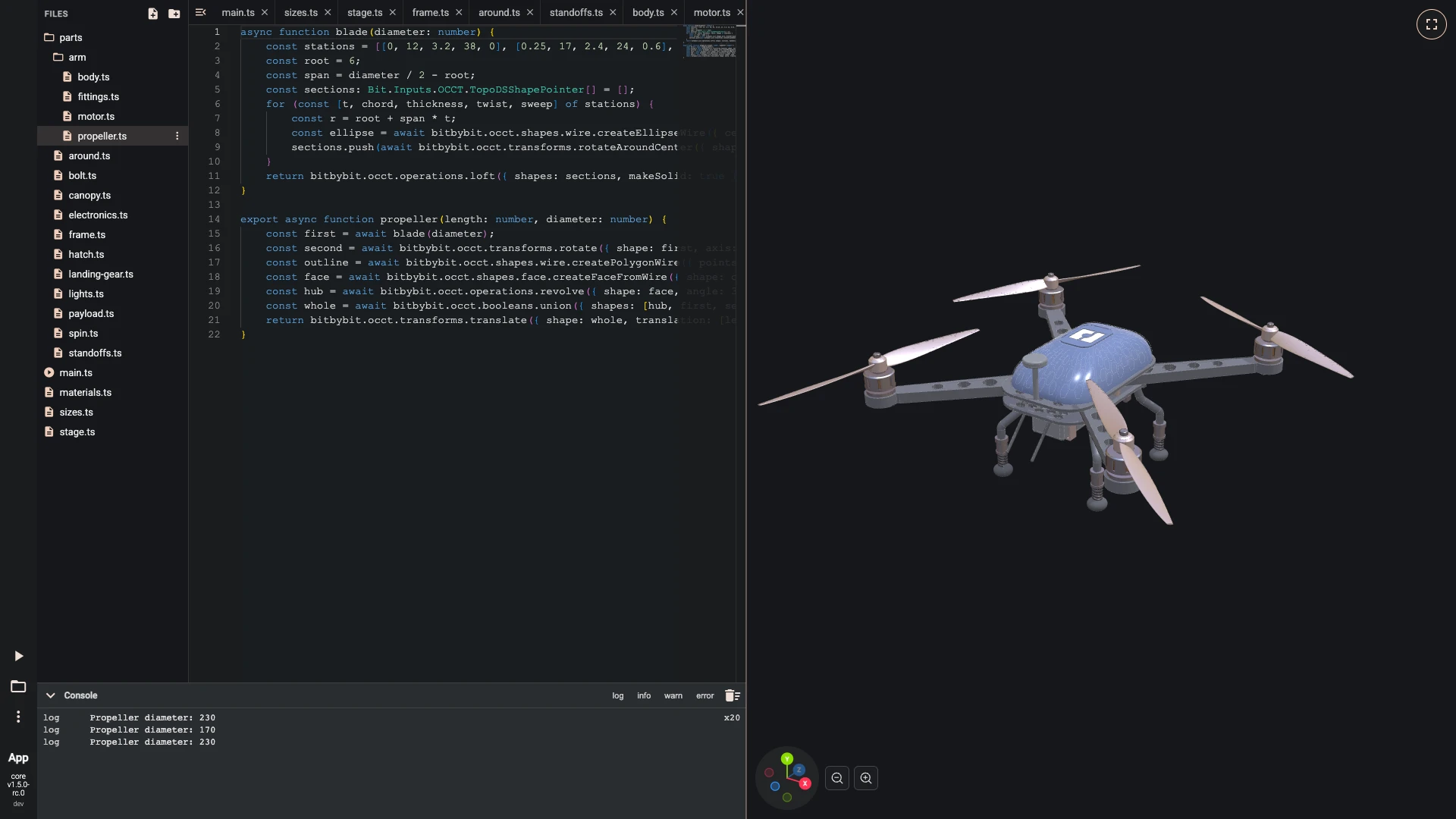
Task: Open the propeller.ts file options menu
Action: [177, 136]
